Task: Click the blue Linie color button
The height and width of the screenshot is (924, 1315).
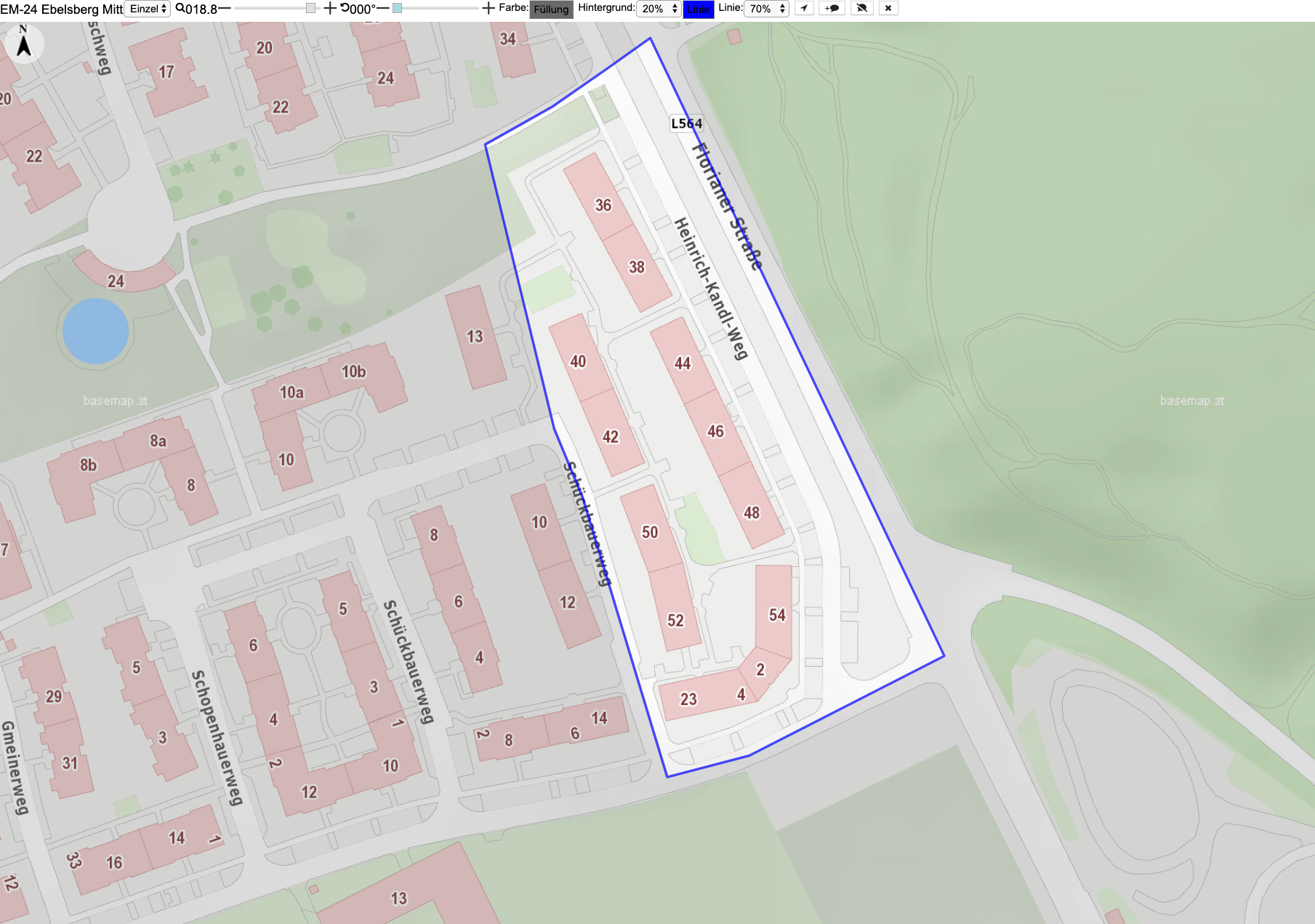Action: pyautogui.click(x=699, y=9)
